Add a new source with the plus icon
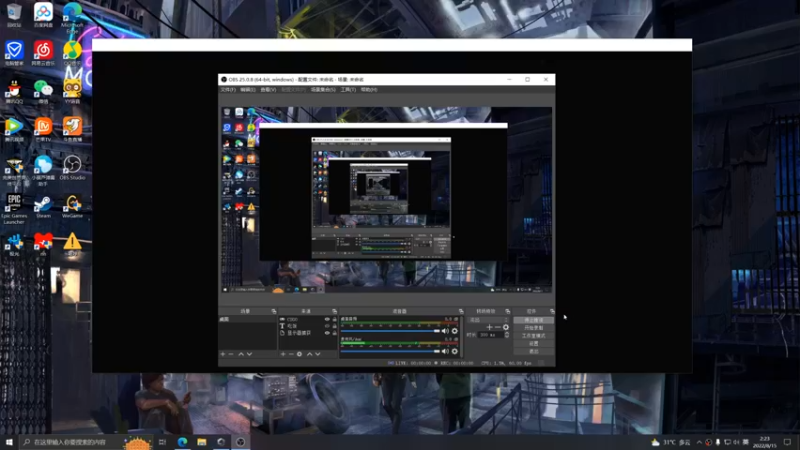Screen dimensions: 800x450 [x=283, y=354]
